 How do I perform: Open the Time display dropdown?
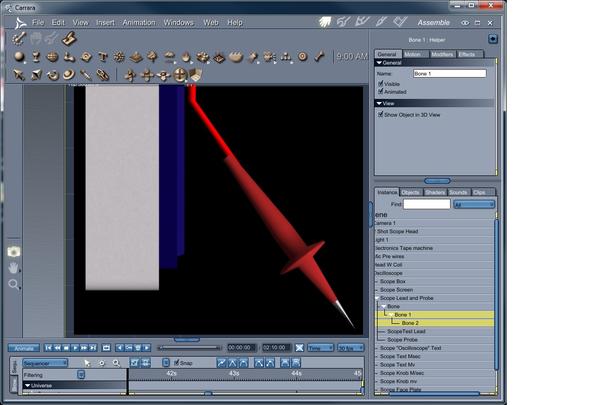click(x=320, y=348)
